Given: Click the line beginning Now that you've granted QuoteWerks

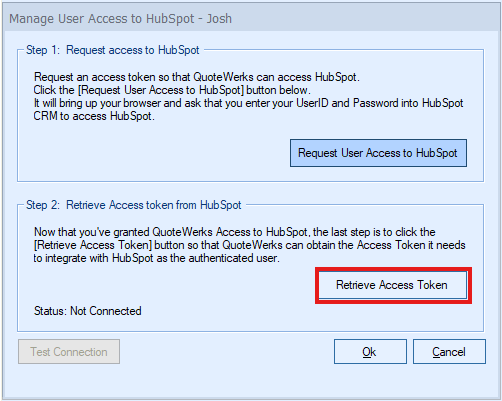Looking at the screenshot, I should pos(235,232).
